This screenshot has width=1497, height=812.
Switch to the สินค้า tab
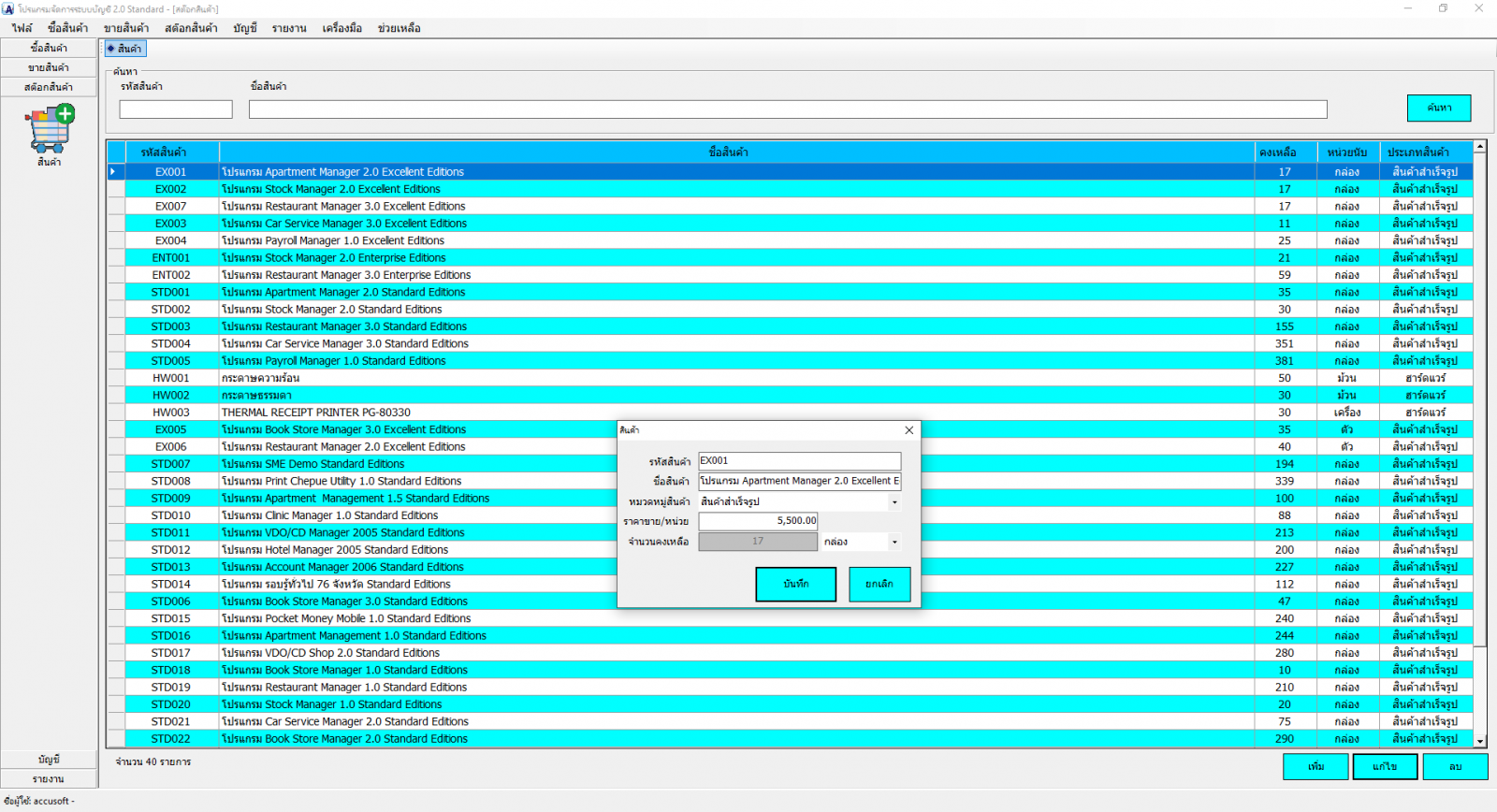pos(125,49)
